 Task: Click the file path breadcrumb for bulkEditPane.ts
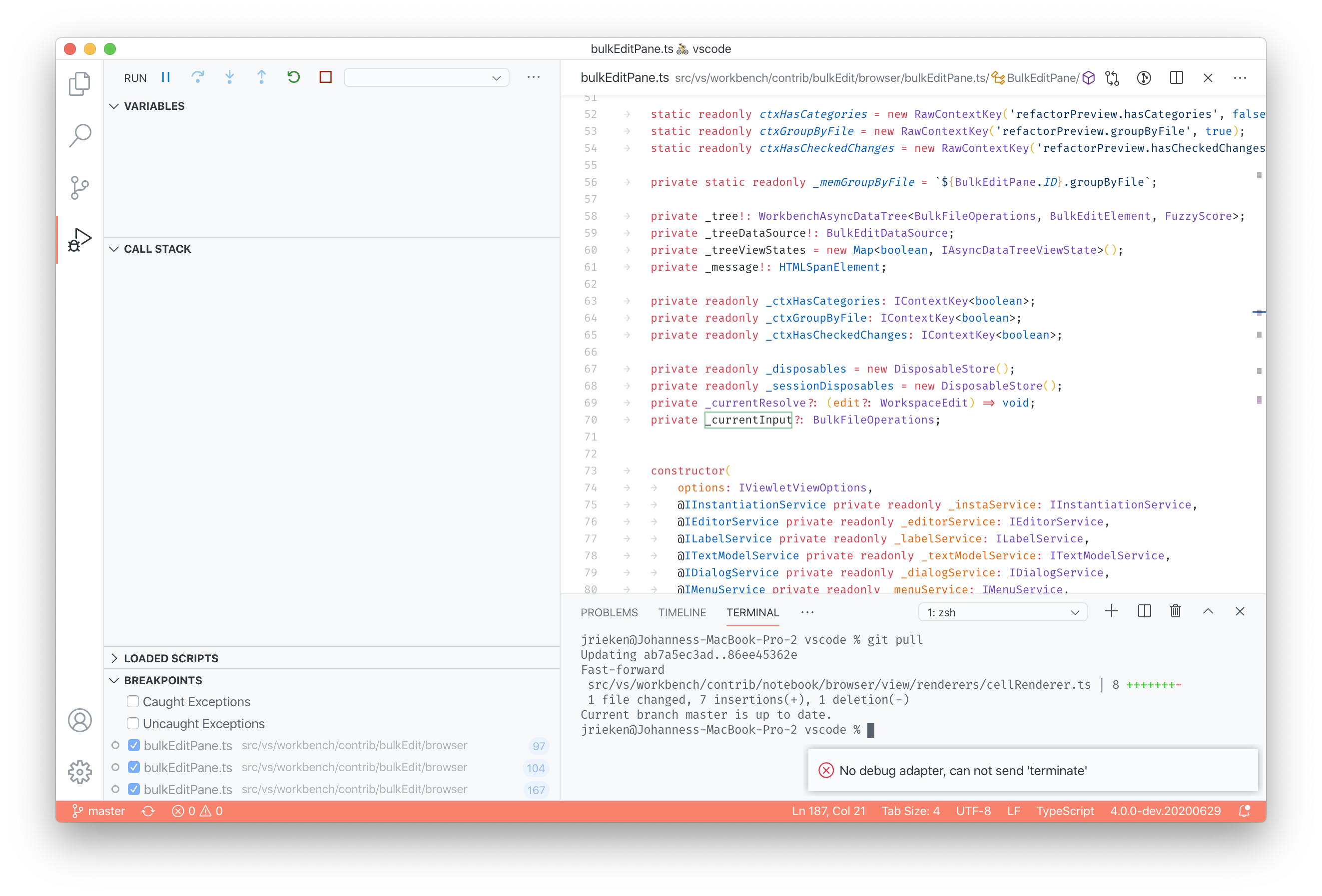tap(832, 78)
